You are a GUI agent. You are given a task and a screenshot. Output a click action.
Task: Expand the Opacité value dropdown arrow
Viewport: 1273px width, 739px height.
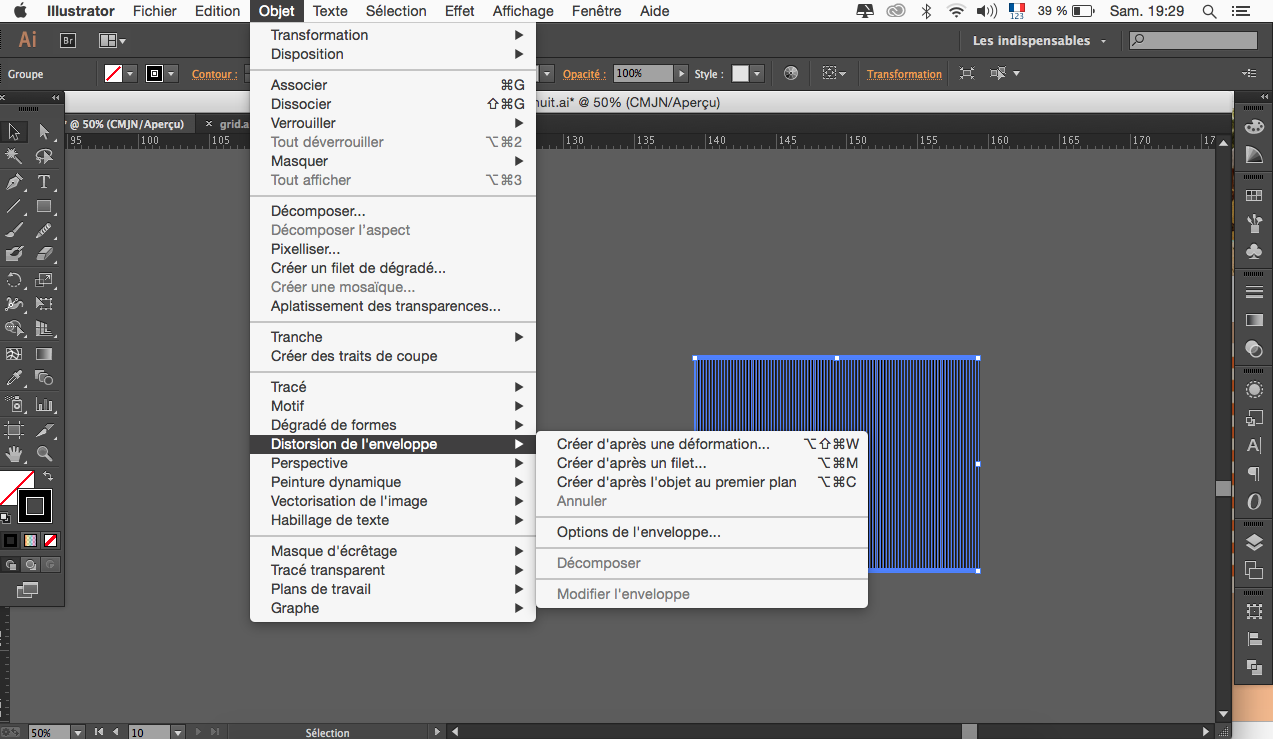pyautogui.click(x=682, y=74)
